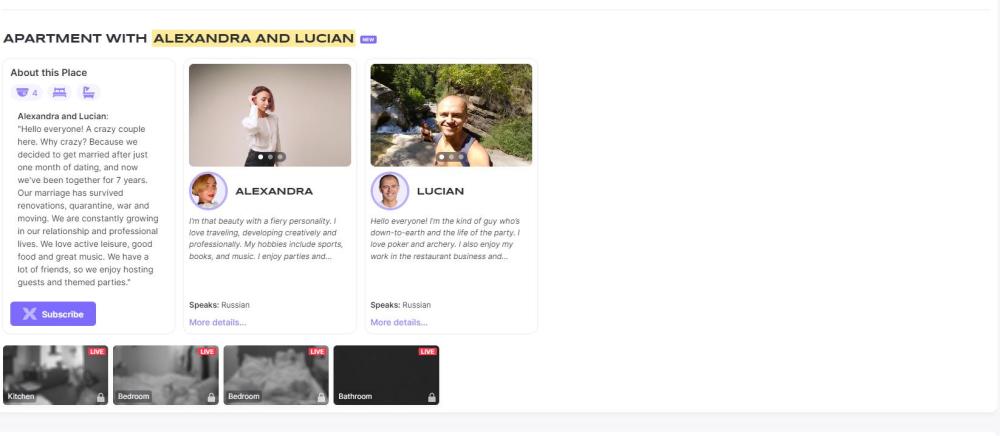Image resolution: width=1000 pixels, height=436 pixels.
Task: Expand More details under Alexandra's profile
Action: point(217,323)
